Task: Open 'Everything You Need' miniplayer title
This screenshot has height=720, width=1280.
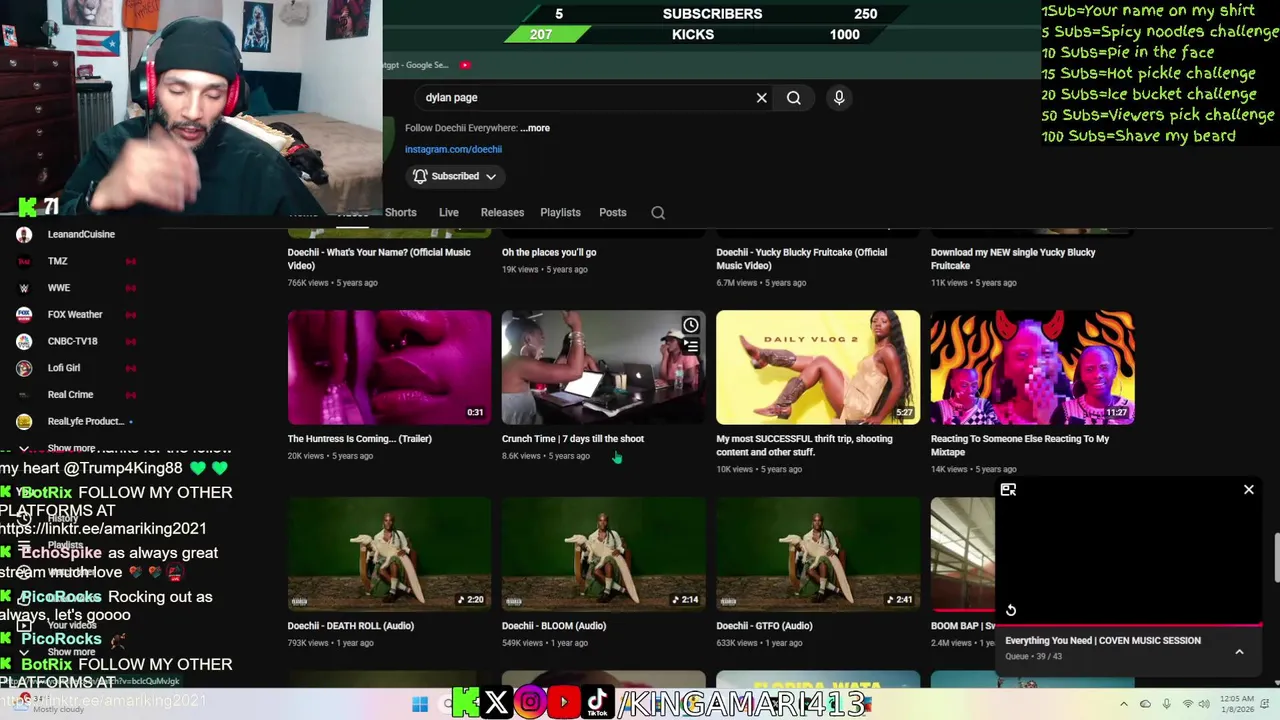Action: 1103,641
